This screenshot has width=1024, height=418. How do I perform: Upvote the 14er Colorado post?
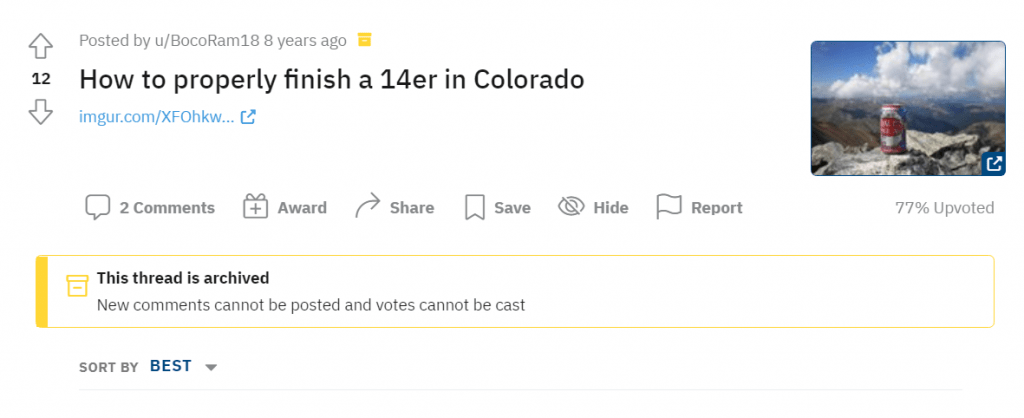(40, 46)
